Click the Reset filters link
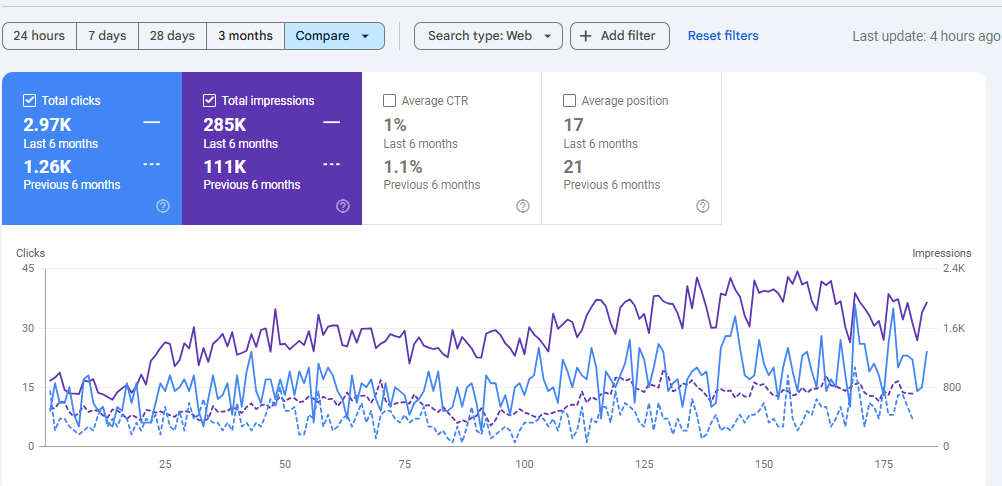The height and width of the screenshot is (486, 1002). [x=723, y=36]
